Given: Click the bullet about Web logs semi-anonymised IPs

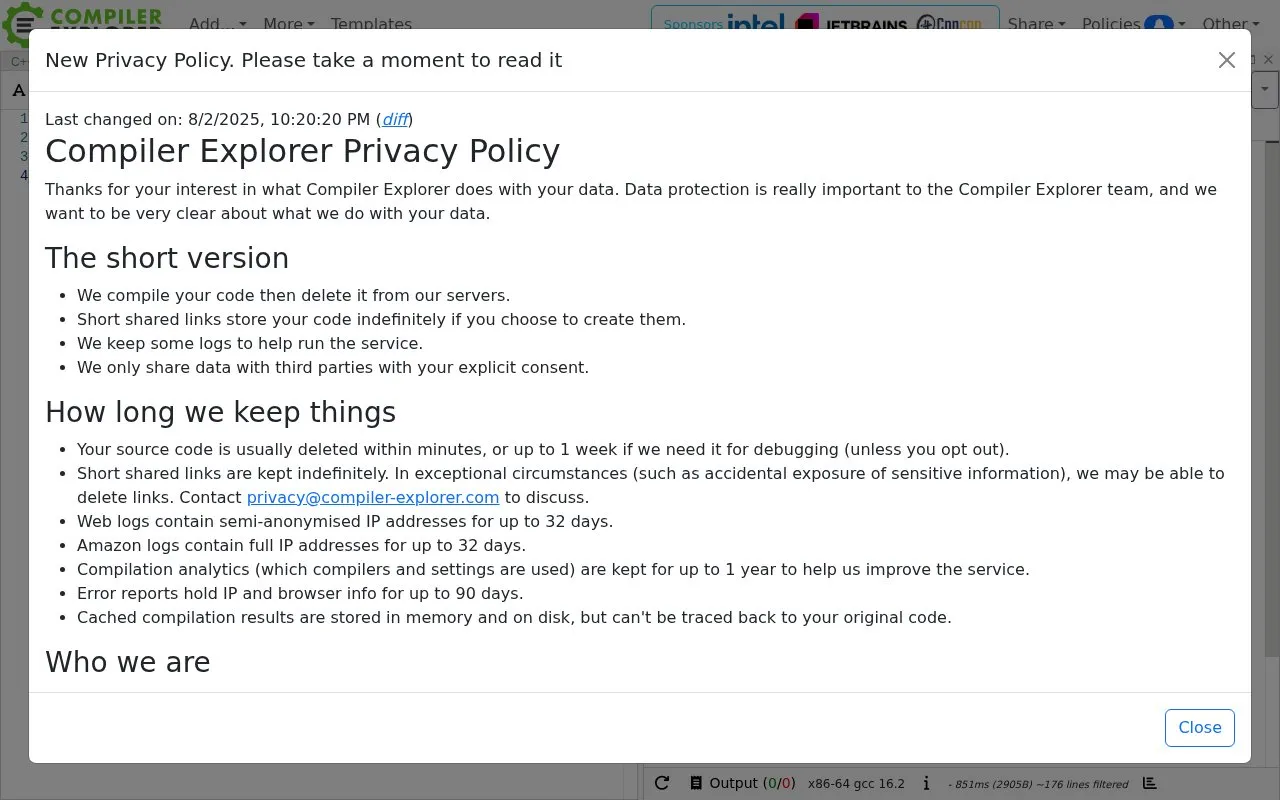Looking at the screenshot, I should tap(345, 522).
